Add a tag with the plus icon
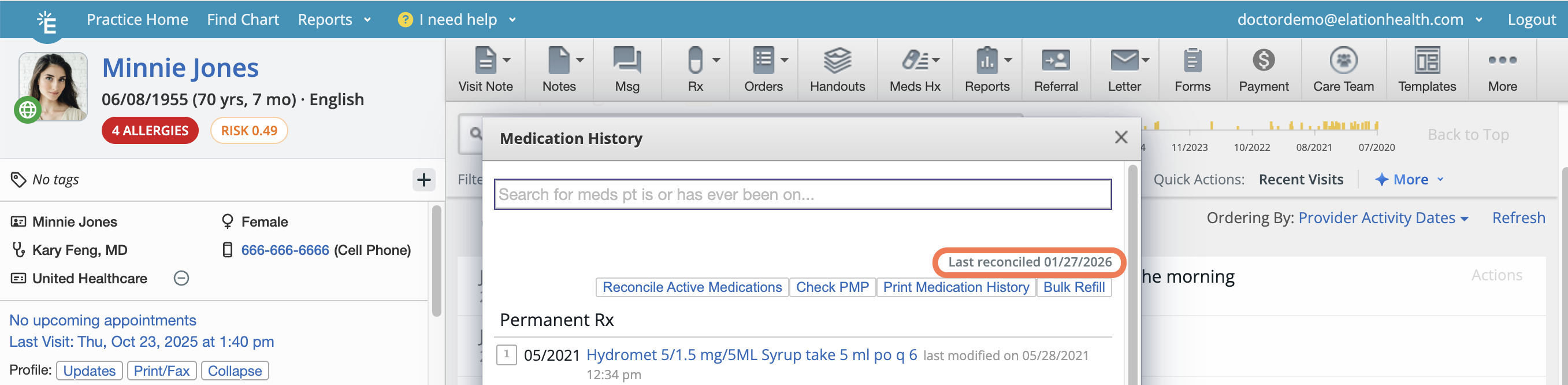 (423, 180)
